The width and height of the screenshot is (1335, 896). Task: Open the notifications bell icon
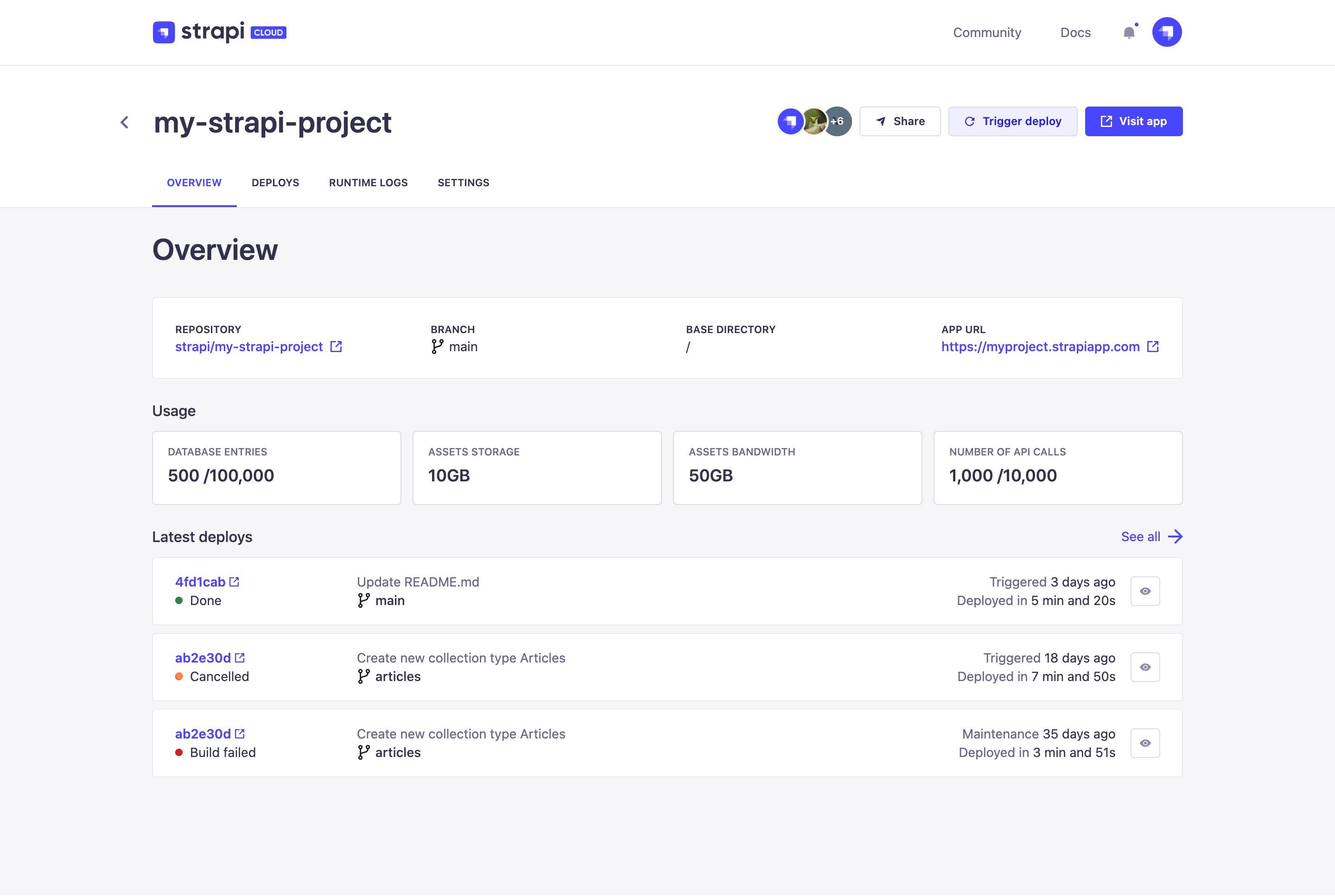[1129, 32]
